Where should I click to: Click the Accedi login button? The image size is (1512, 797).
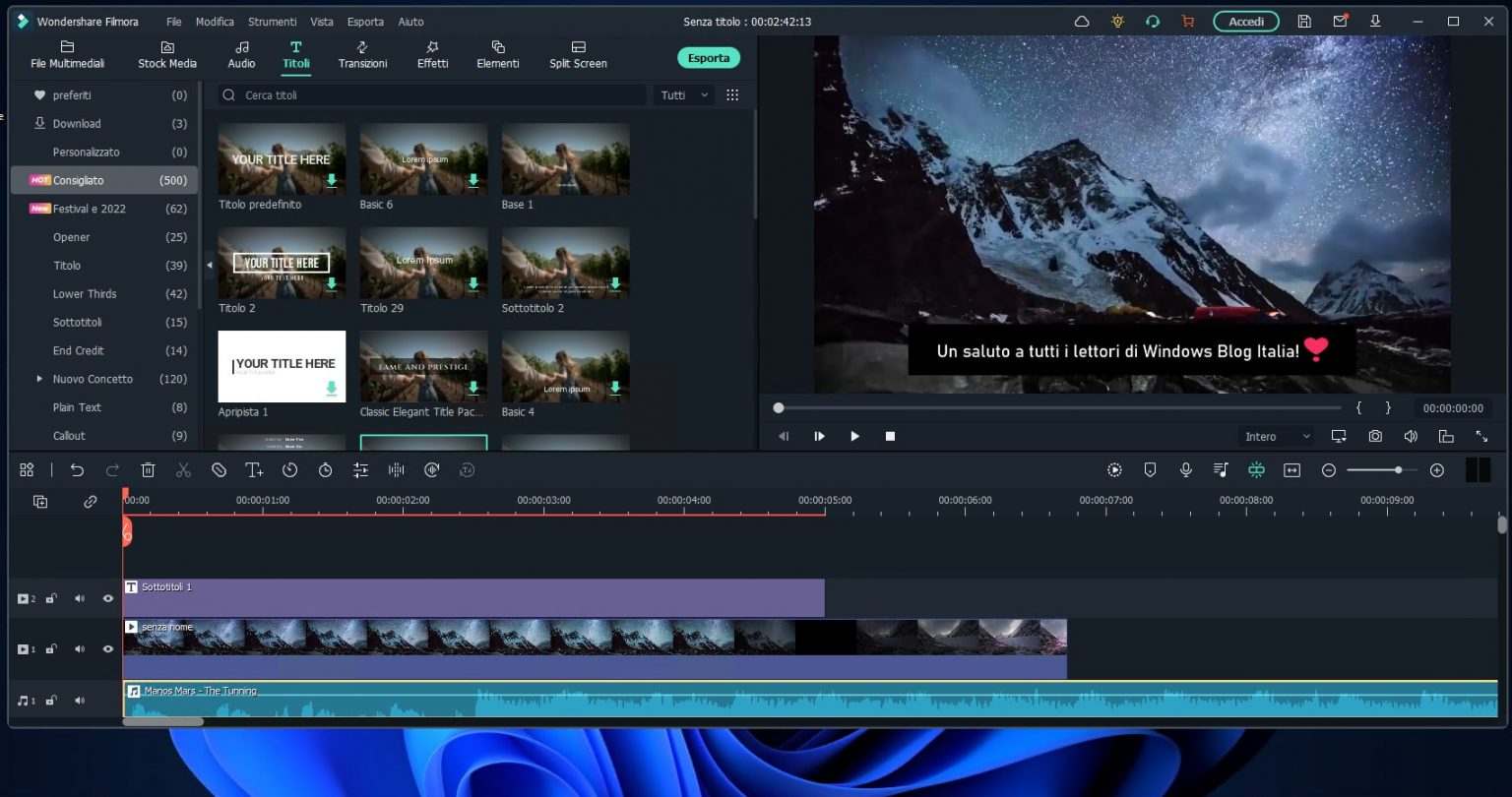(x=1246, y=20)
